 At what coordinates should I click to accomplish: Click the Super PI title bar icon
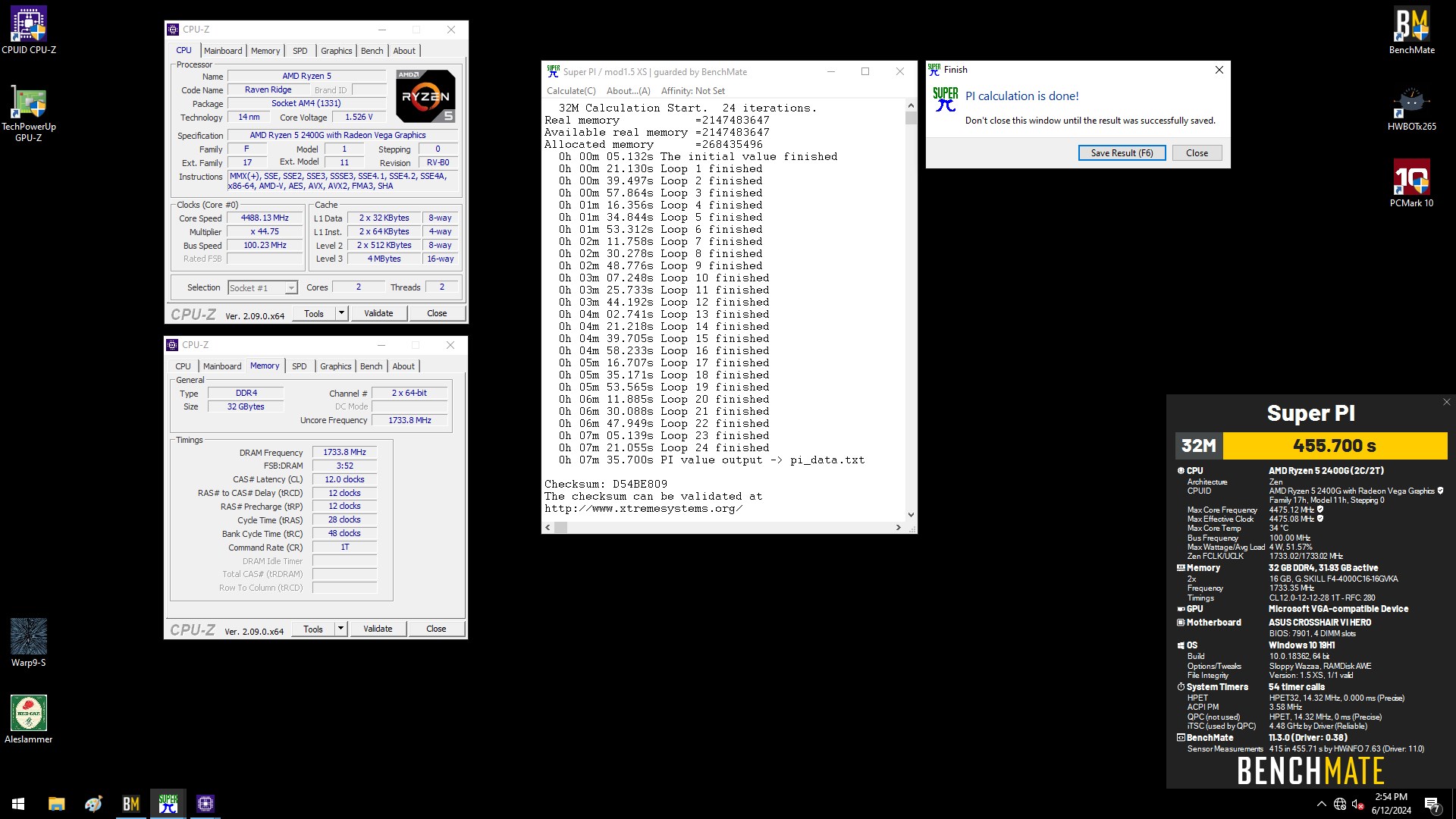point(553,71)
